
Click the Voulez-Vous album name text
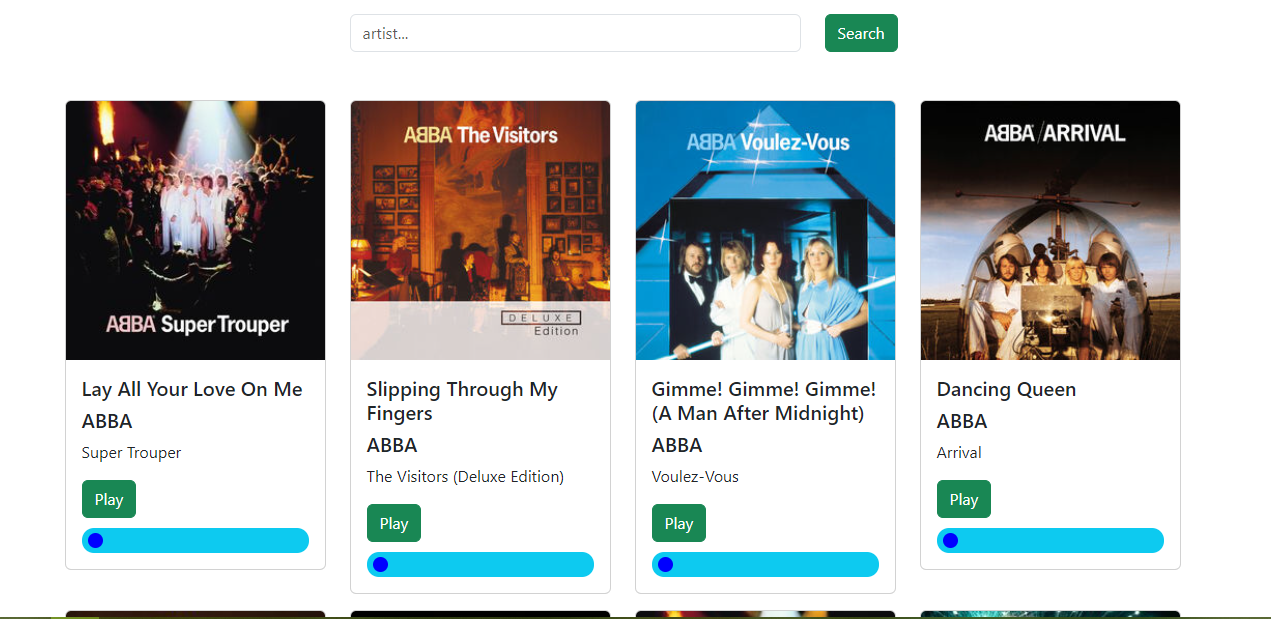(x=695, y=477)
